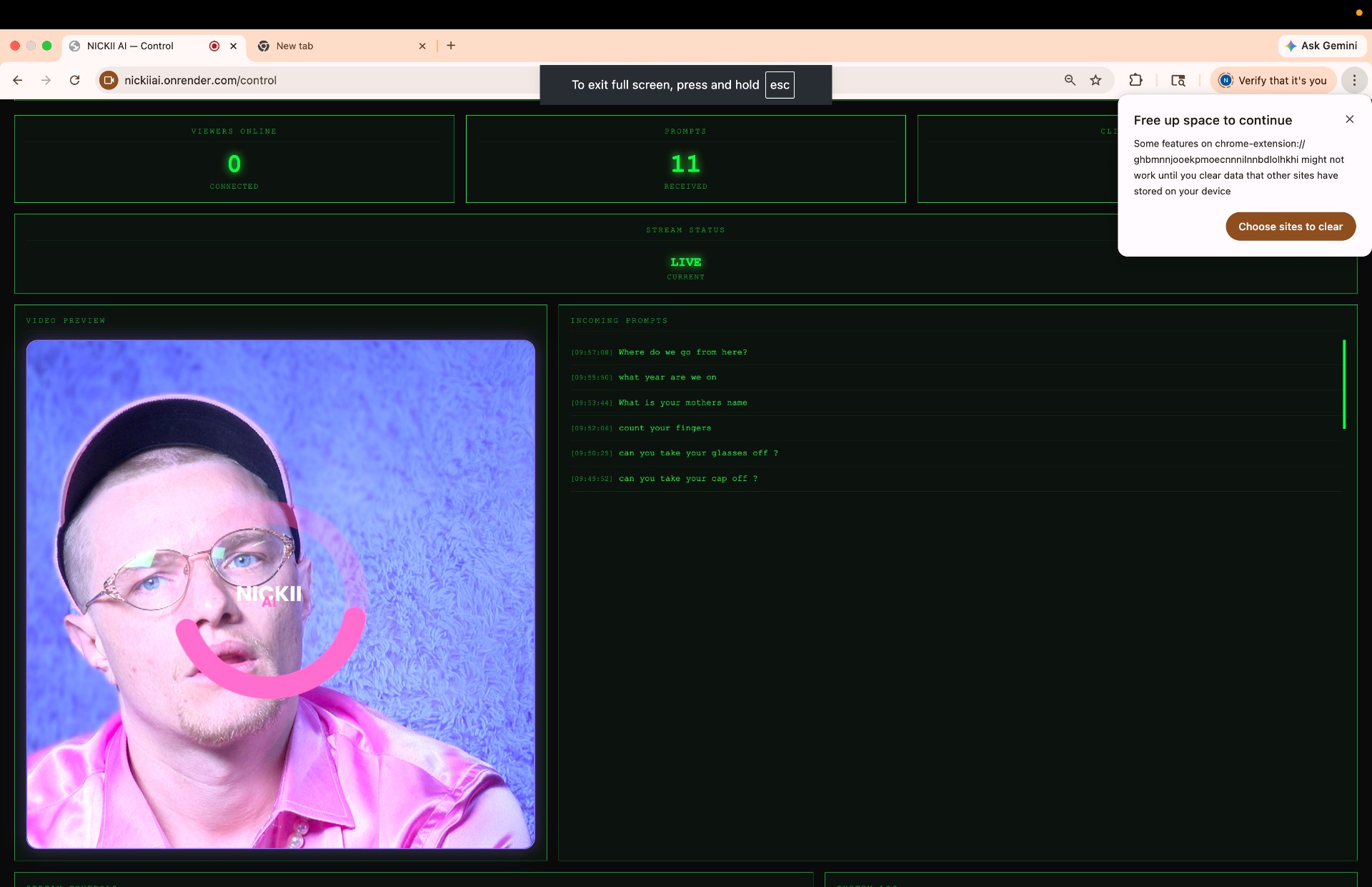Click the zoom magnifier icon in address bar
The image size is (1372, 887).
[x=1070, y=80]
